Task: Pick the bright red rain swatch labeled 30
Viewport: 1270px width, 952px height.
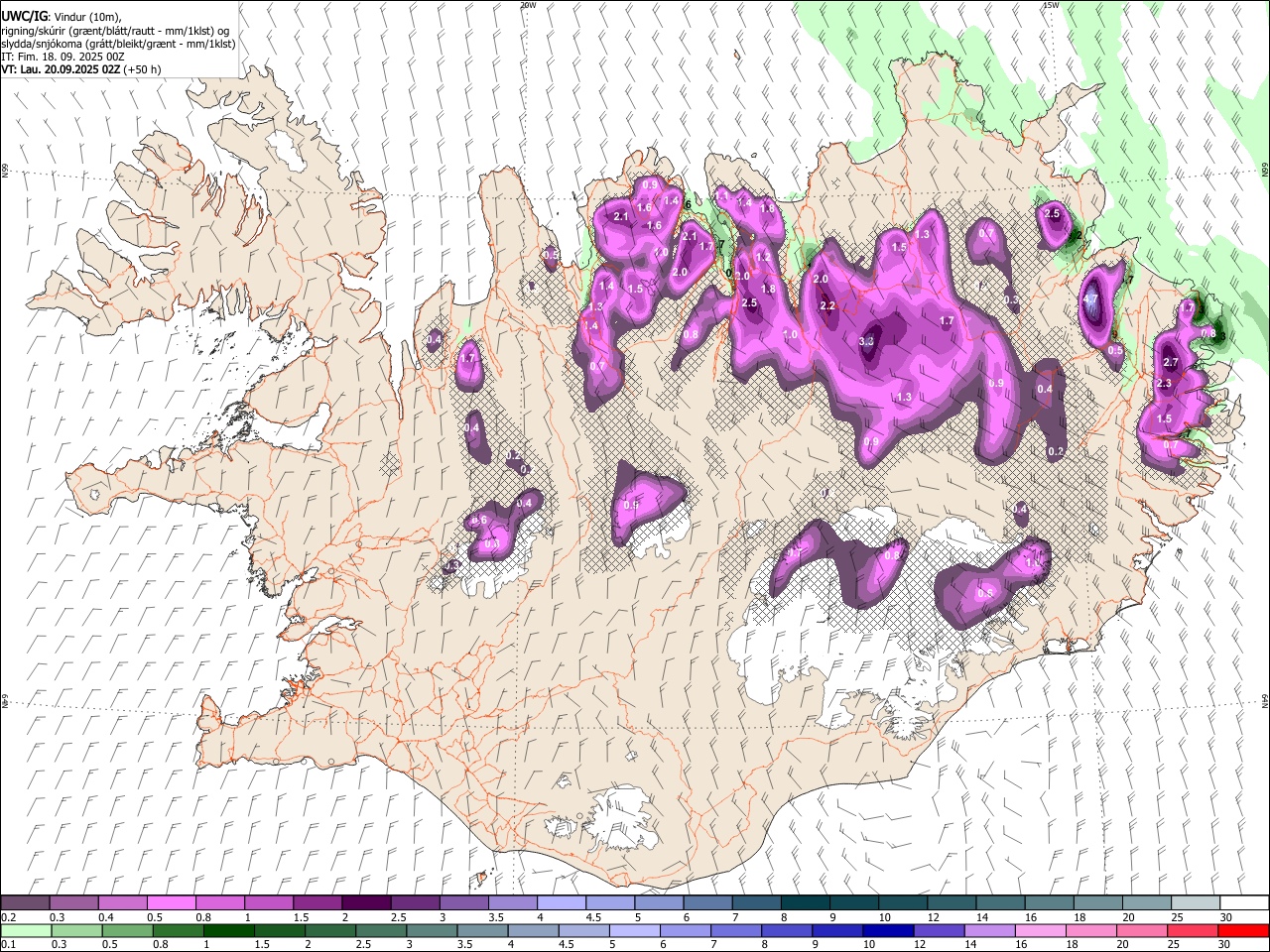Action: click(1243, 930)
